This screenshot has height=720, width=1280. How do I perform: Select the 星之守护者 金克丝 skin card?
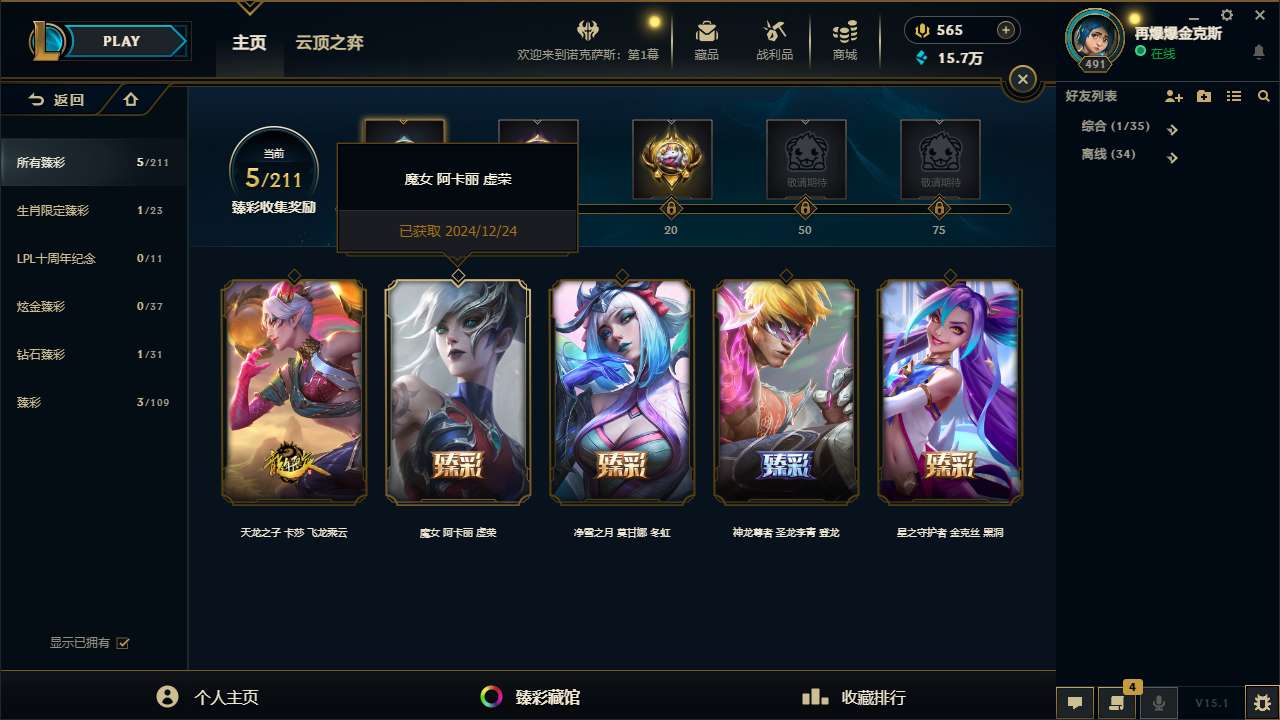click(x=950, y=391)
